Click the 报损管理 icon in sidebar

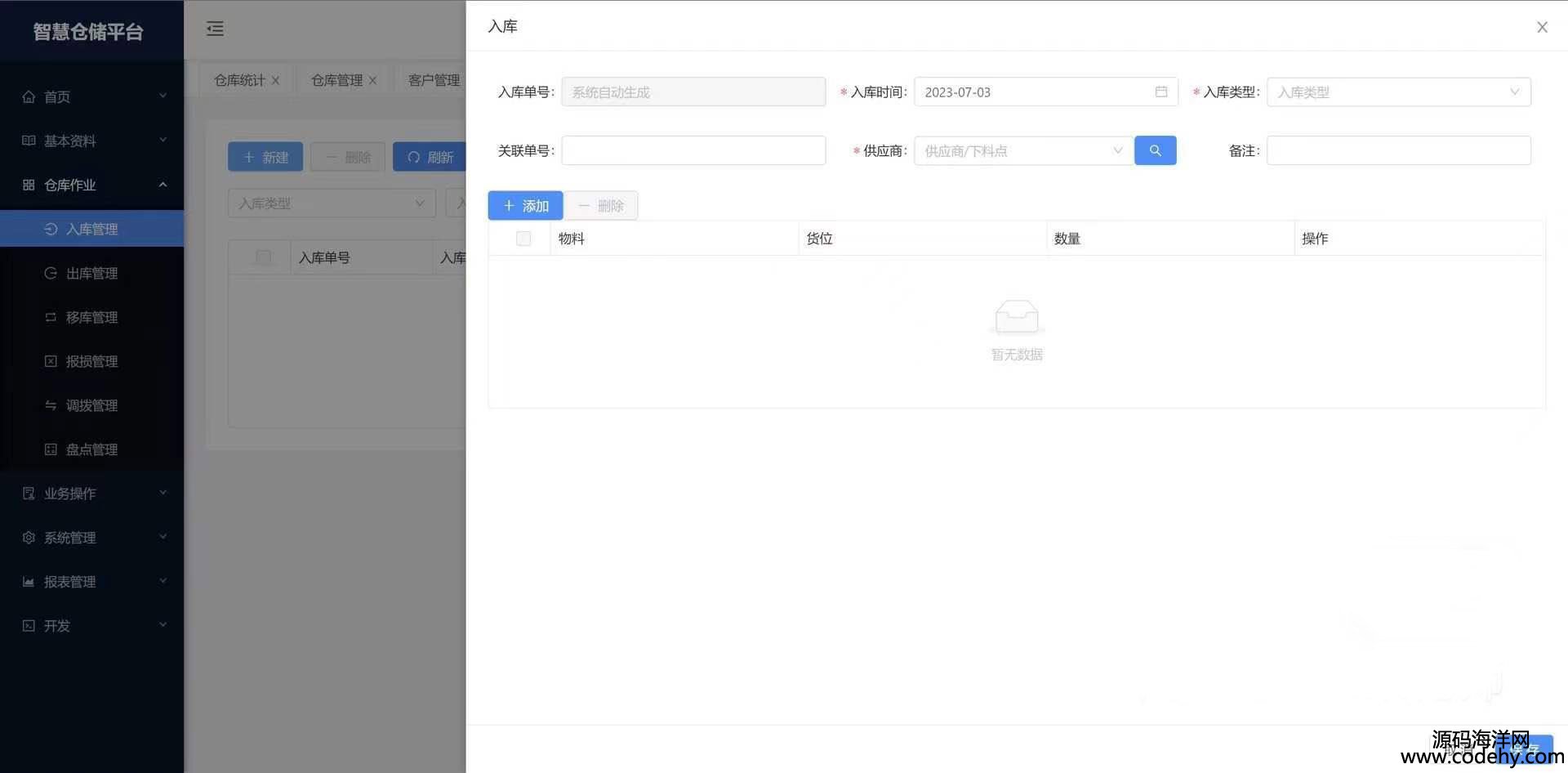click(51, 361)
